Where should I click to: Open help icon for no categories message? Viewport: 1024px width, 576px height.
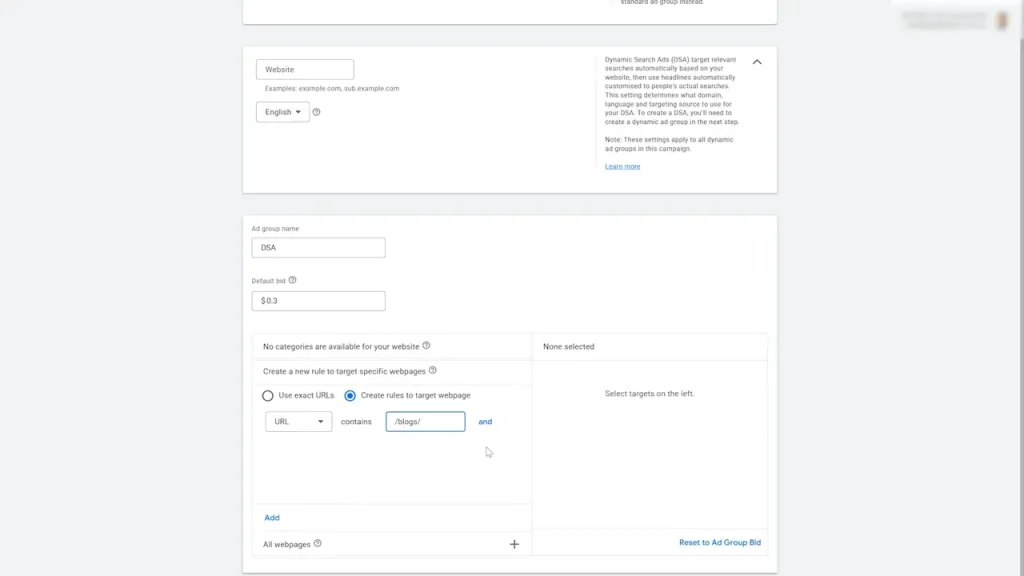426,346
